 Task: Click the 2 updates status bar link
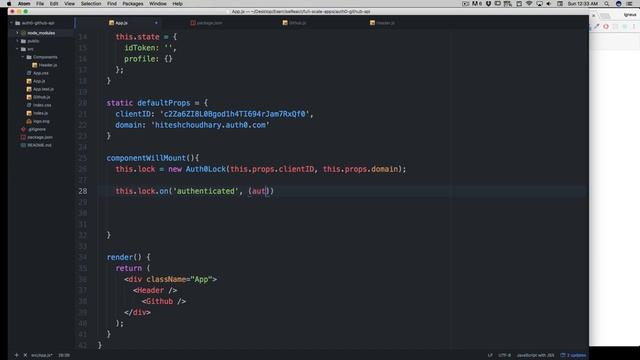point(573,356)
